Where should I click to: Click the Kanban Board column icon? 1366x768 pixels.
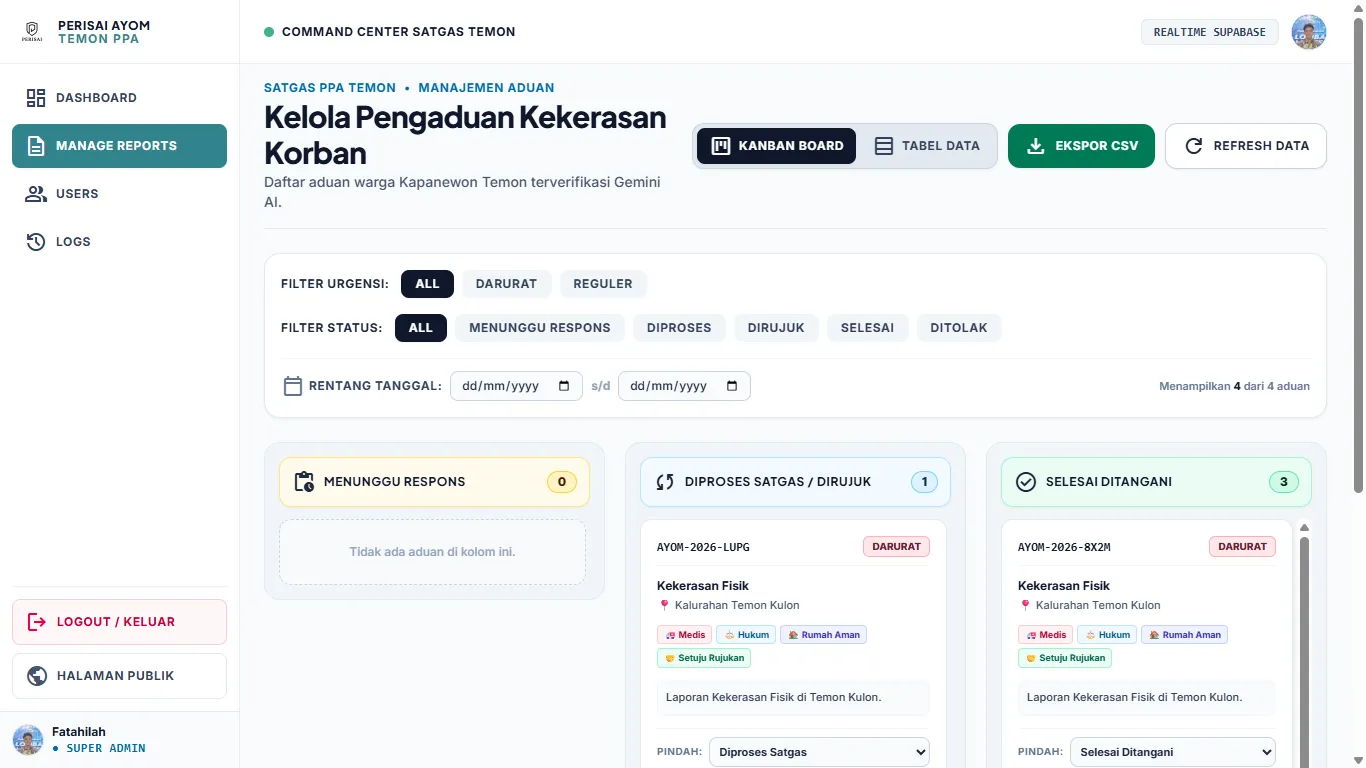tap(720, 146)
